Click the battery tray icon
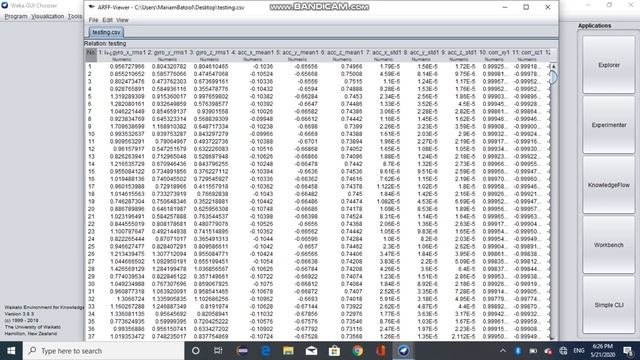 point(533,351)
